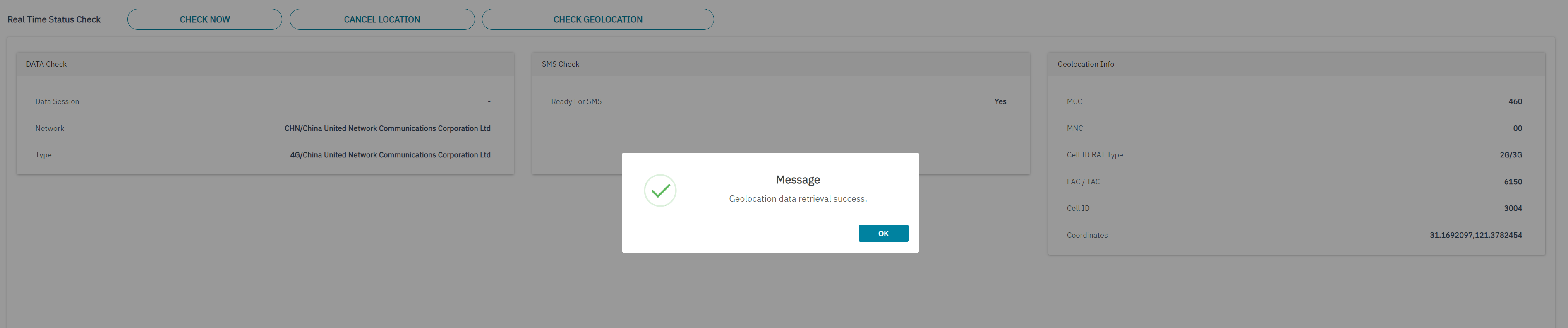The width and height of the screenshot is (1568, 328).
Task: Click the Ready For SMS value Yes
Action: coord(1000,102)
